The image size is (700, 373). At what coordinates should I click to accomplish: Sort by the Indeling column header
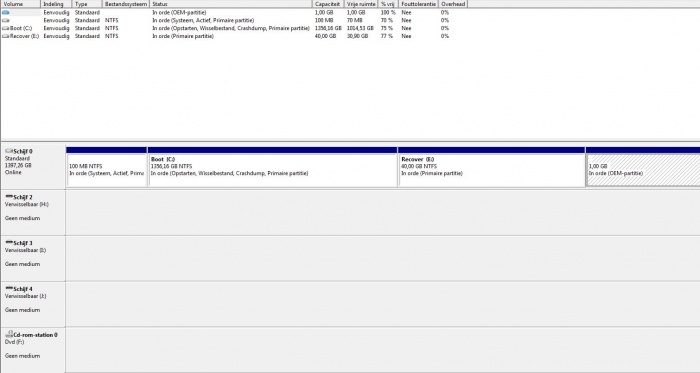[56, 4]
